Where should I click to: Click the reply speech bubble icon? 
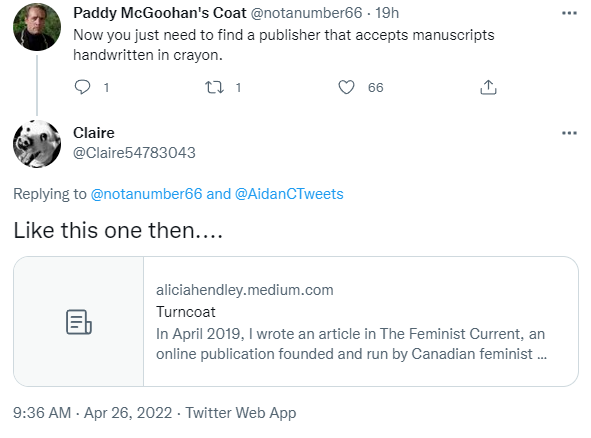click(x=82, y=87)
